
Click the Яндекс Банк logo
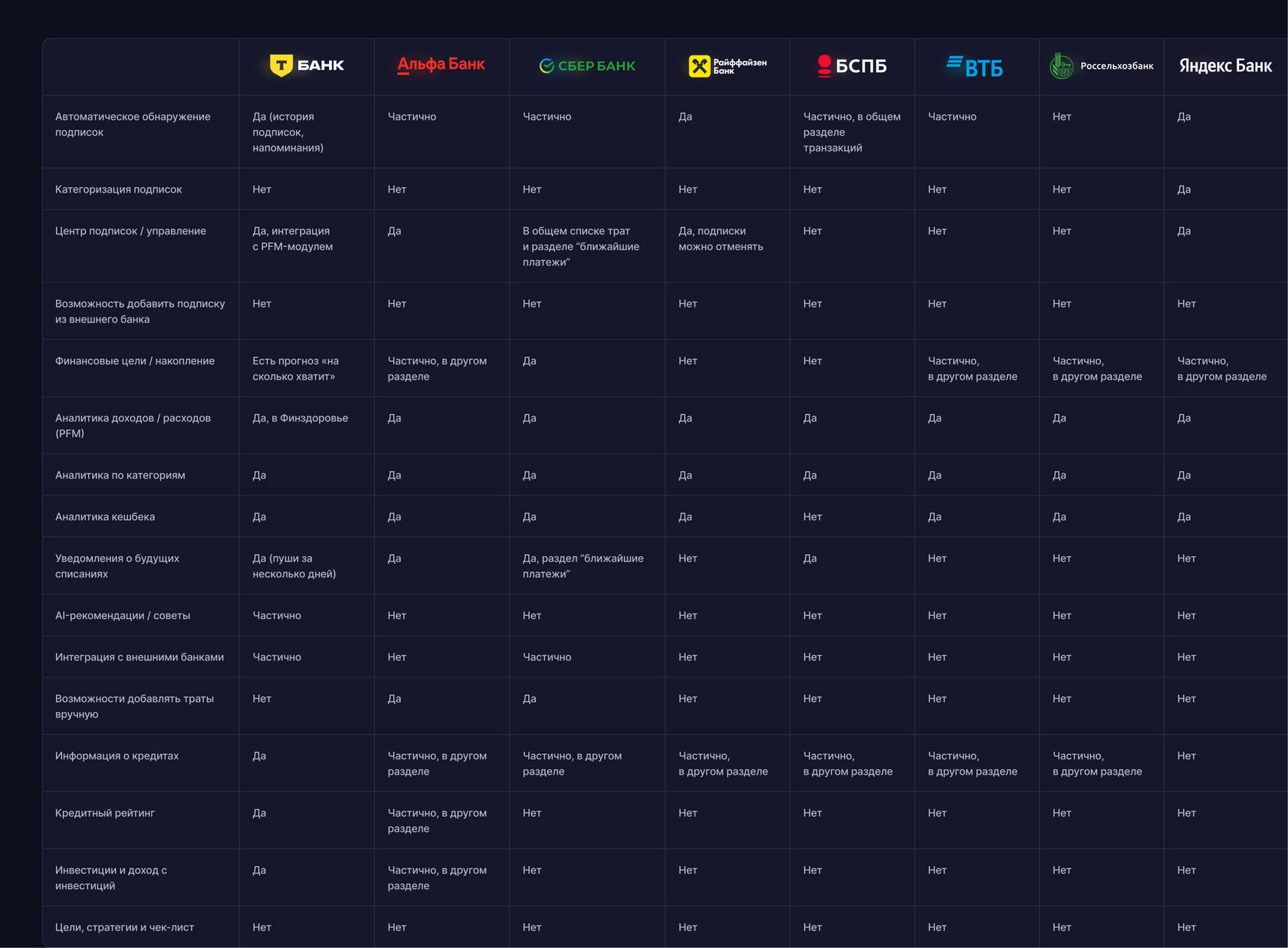[1225, 66]
